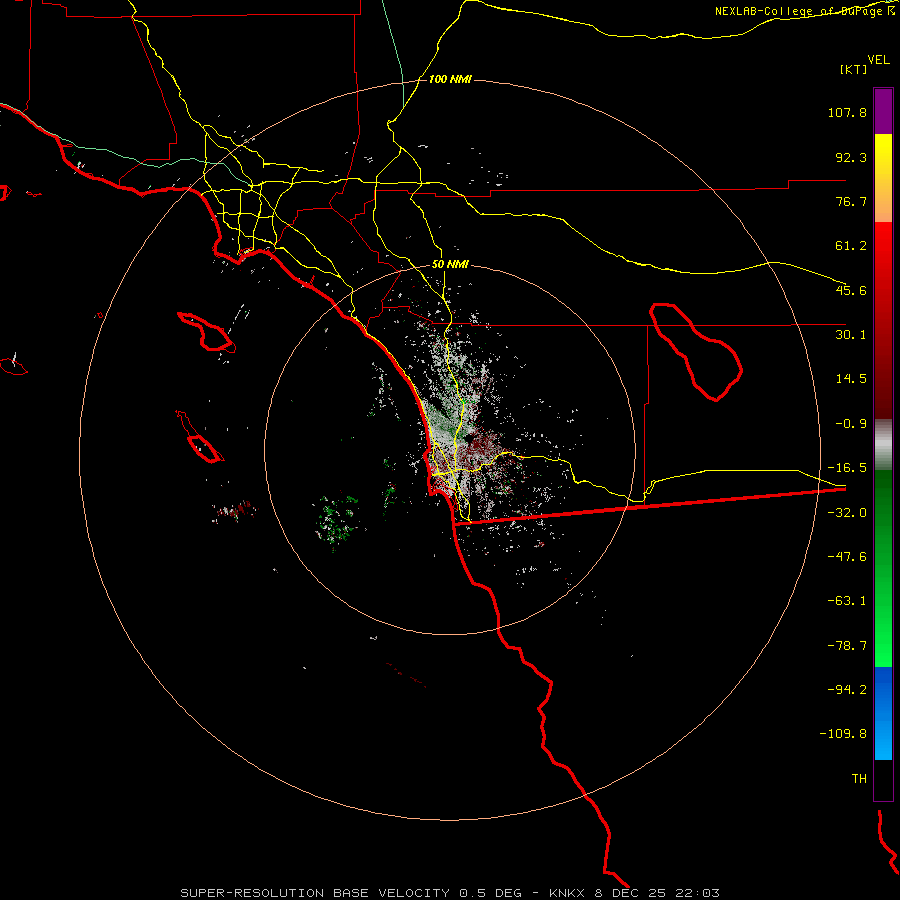This screenshot has height=900, width=900.
Task: Click the 50 NMI range ring label
Action: coord(451,265)
